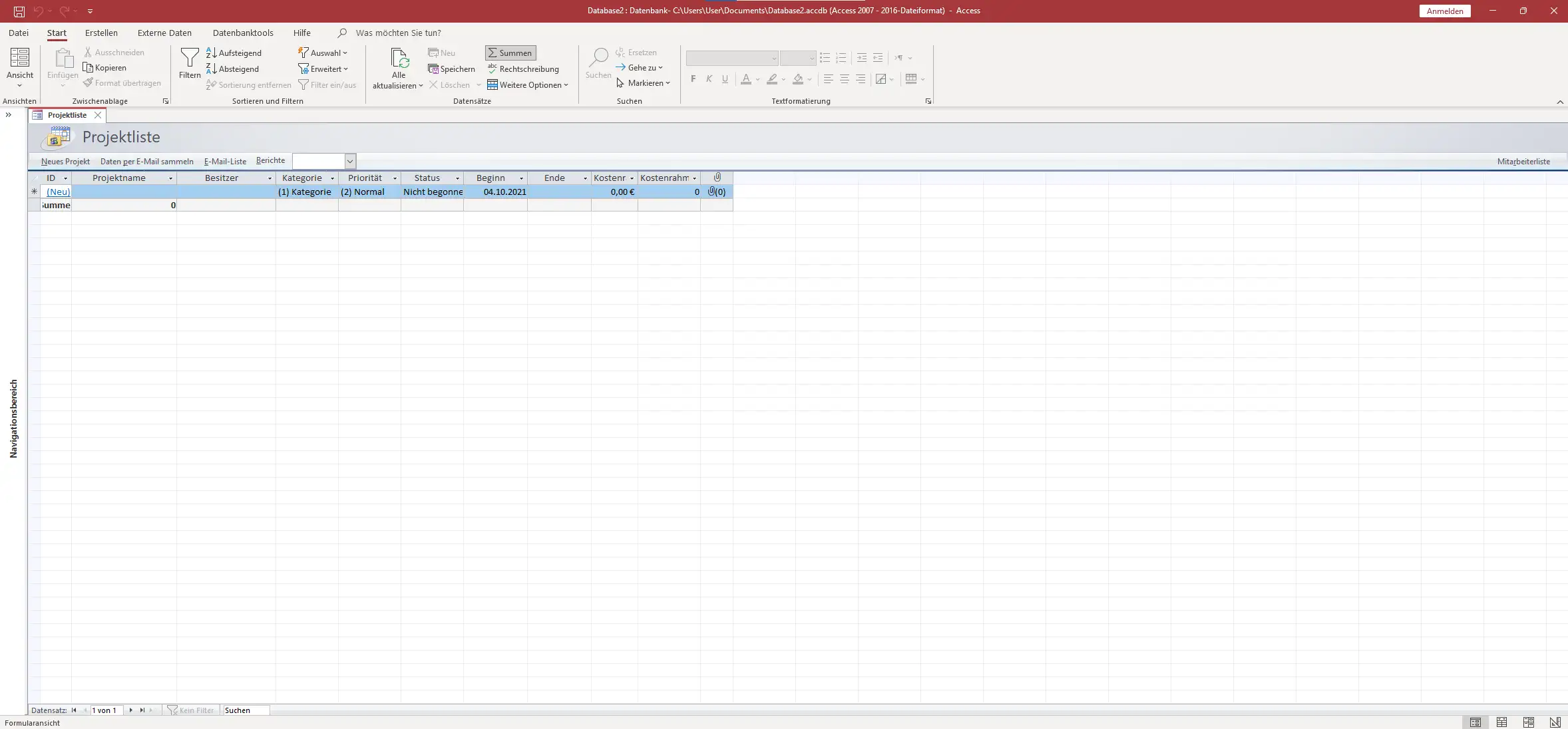Switch to Datenbanktools tab
1568x729 pixels.
[x=243, y=33]
